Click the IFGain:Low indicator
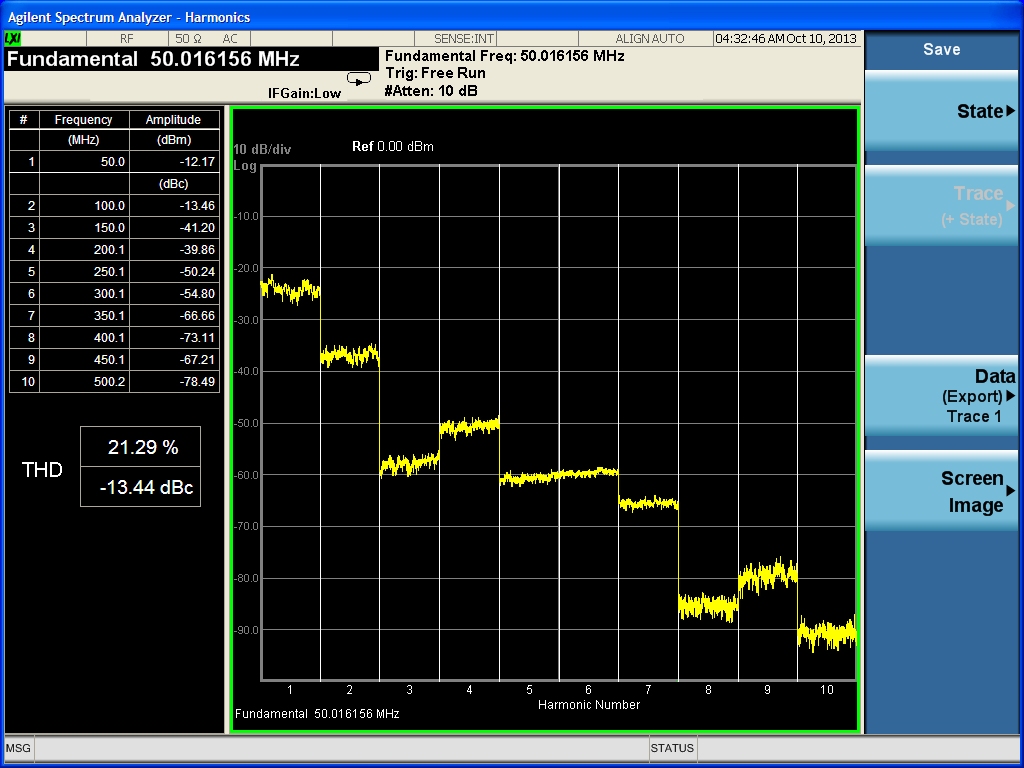The image size is (1024, 768). pyautogui.click(x=304, y=93)
